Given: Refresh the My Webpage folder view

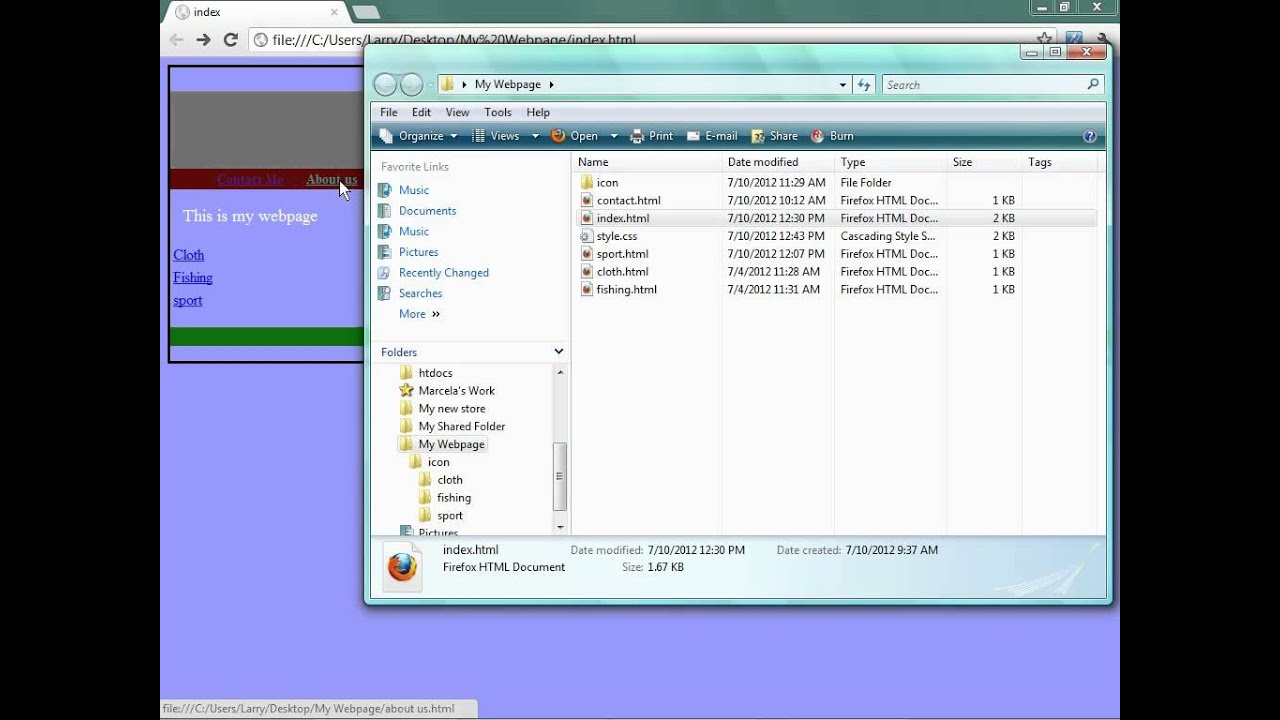Looking at the screenshot, I should (x=865, y=85).
